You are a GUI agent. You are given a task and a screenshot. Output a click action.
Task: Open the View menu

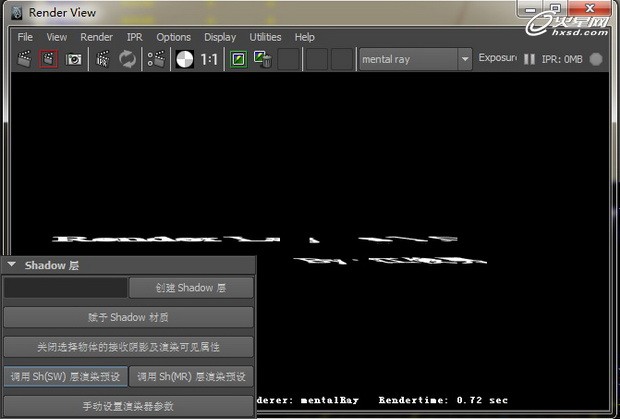57,37
